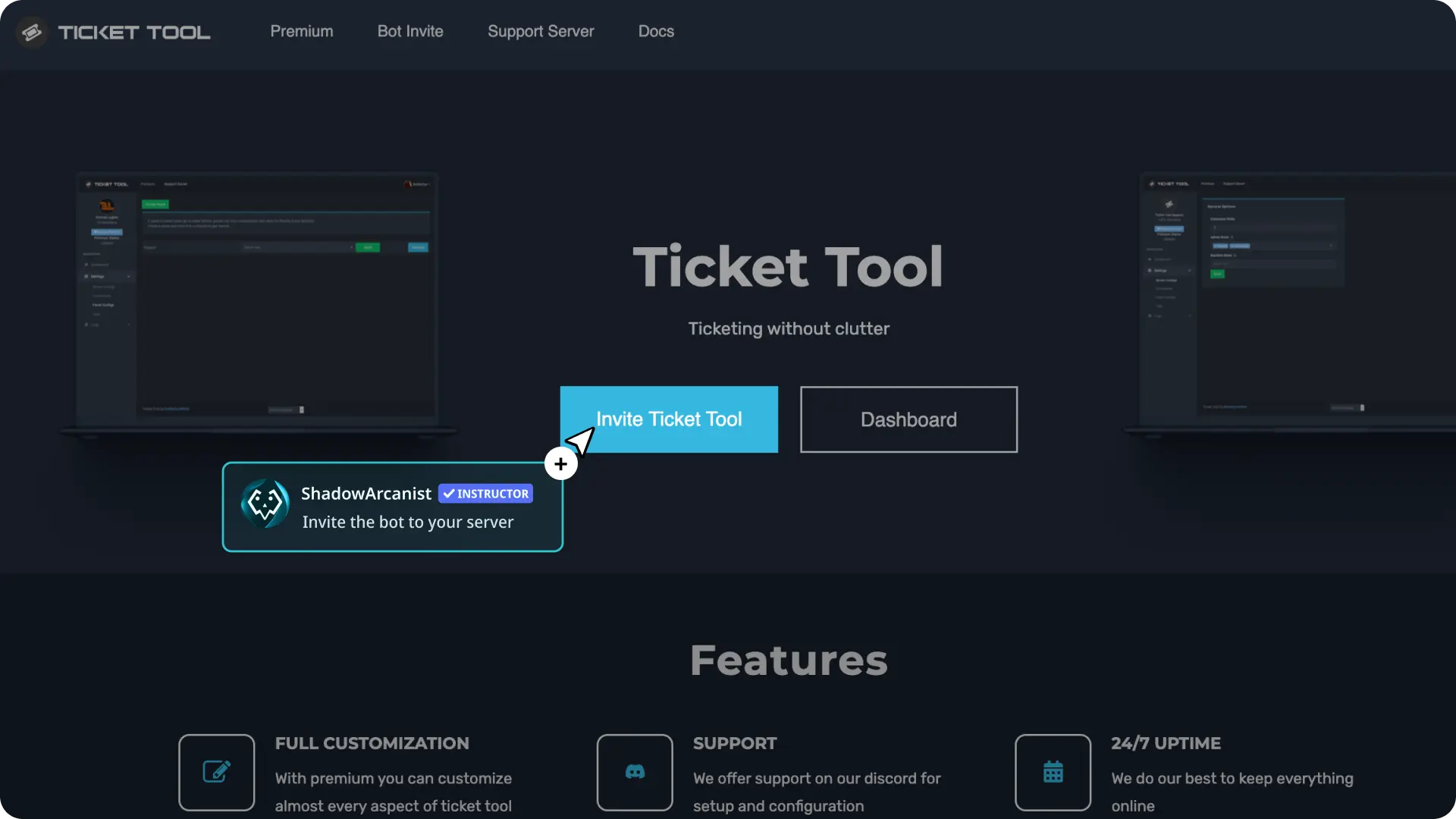Open the TICKET TOOL home link

(134, 33)
